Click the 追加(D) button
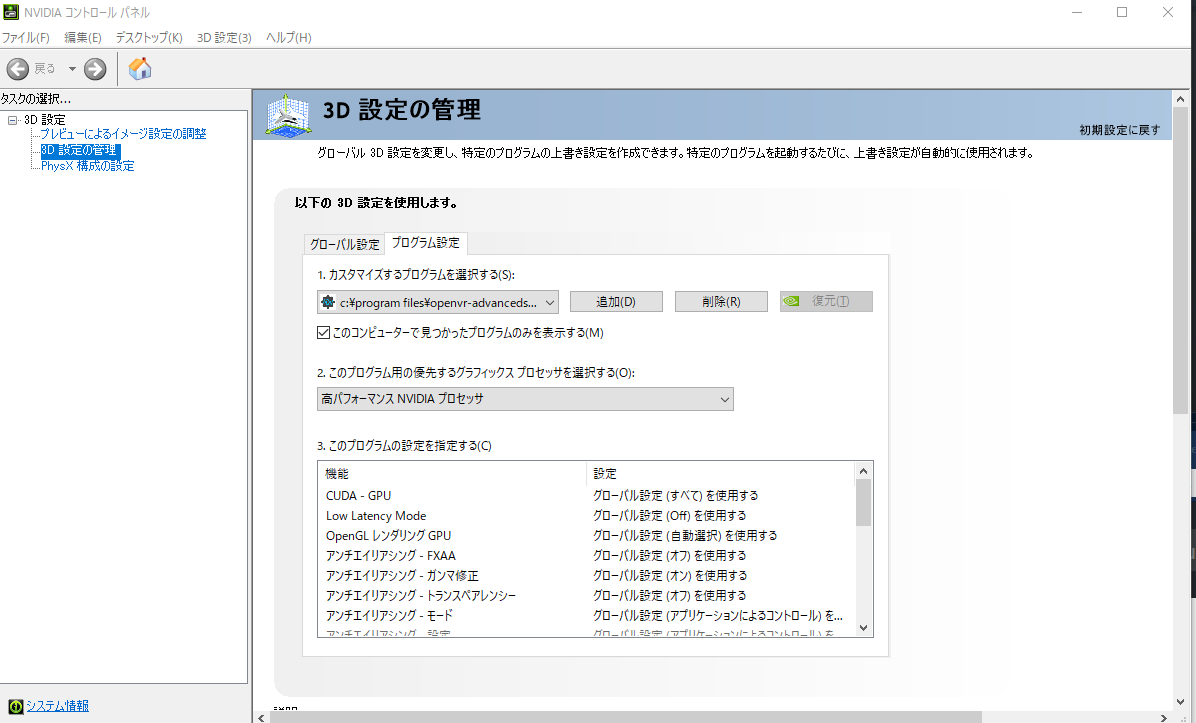The image size is (1196, 723). tap(616, 302)
